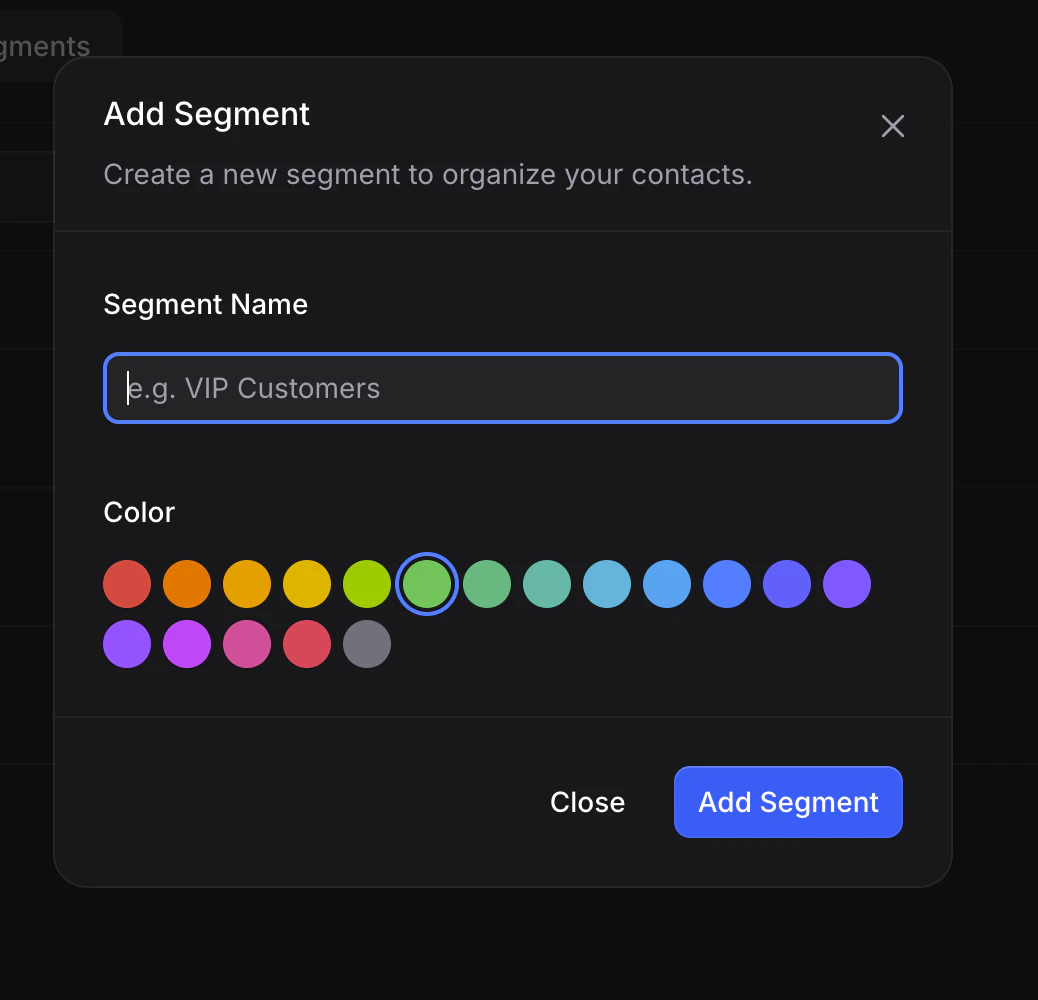1038x1000 pixels.
Task: Select the red color swatch
Action: tap(127, 584)
